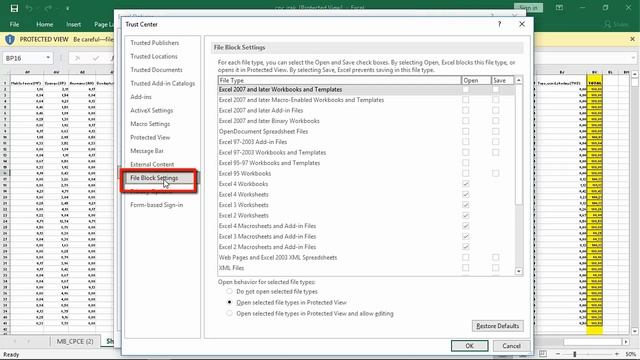This screenshot has height=360, width=640.
Task: Click the Ribbon Display Options icon
Action: tap(559, 8)
